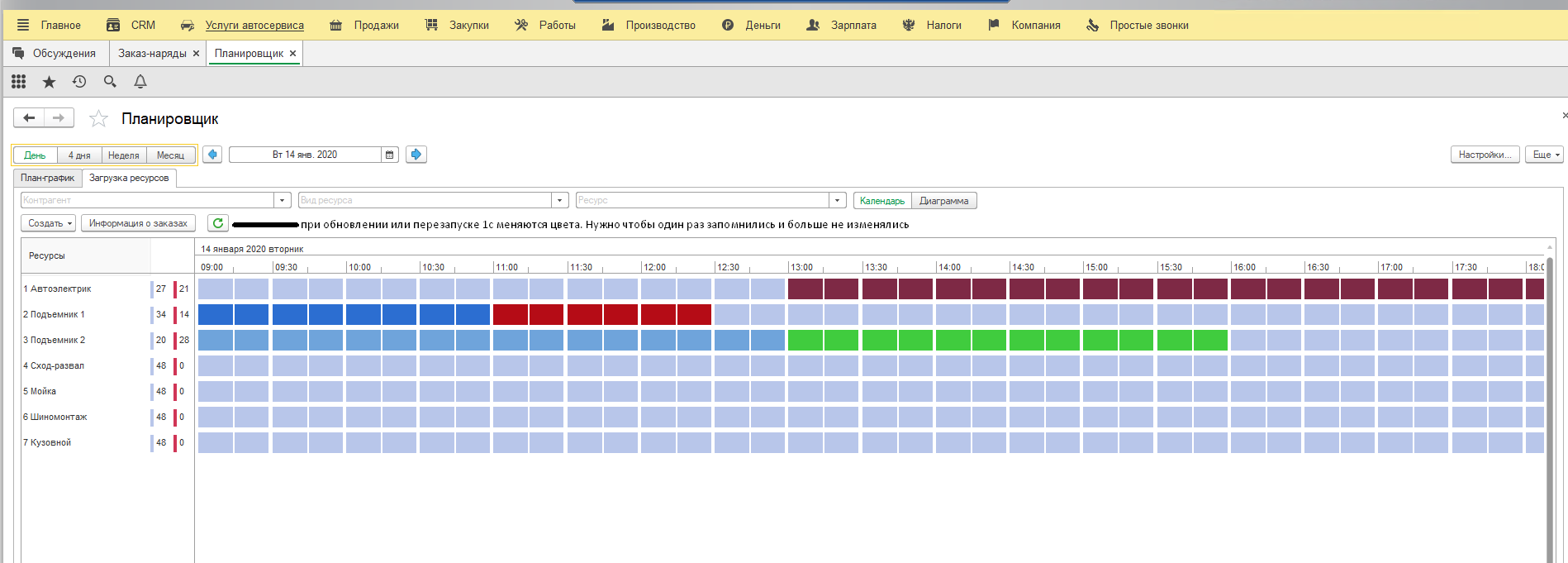Expand the Вид ресурса dropdown
The image size is (1568, 563).
[x=560, y=200]
